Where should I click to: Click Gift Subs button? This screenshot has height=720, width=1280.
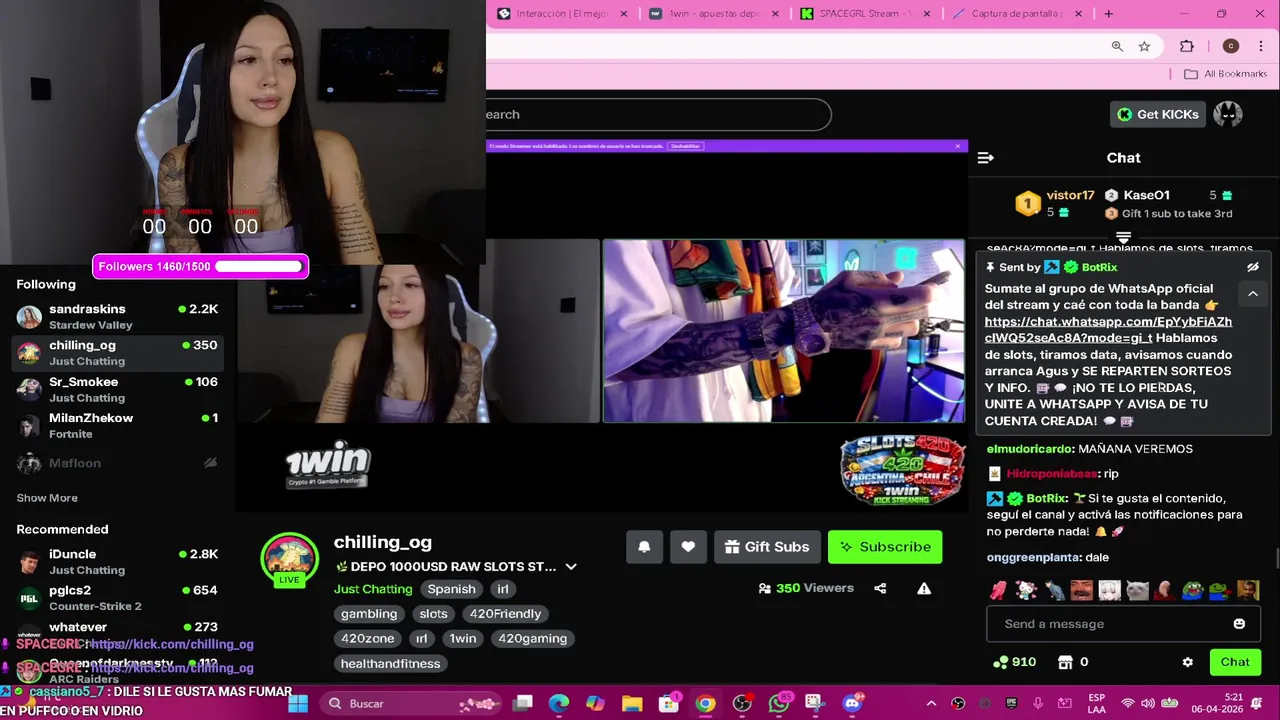pos(767,547)
